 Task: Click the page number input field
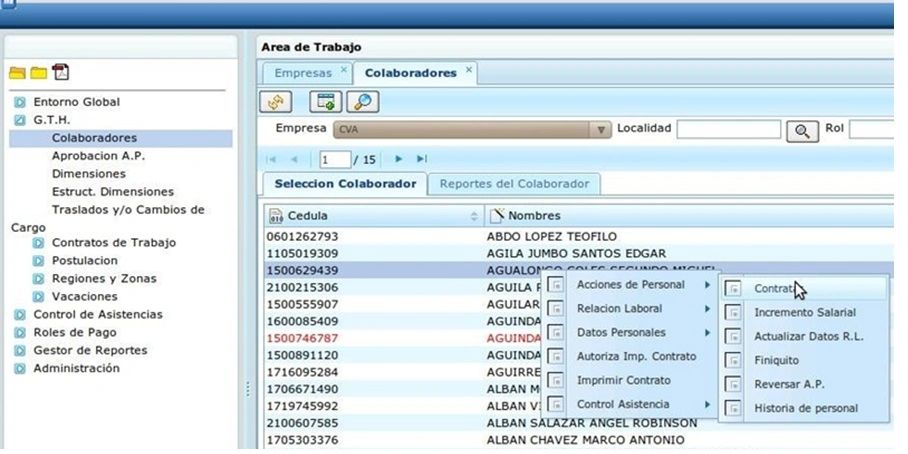[335, 159]
